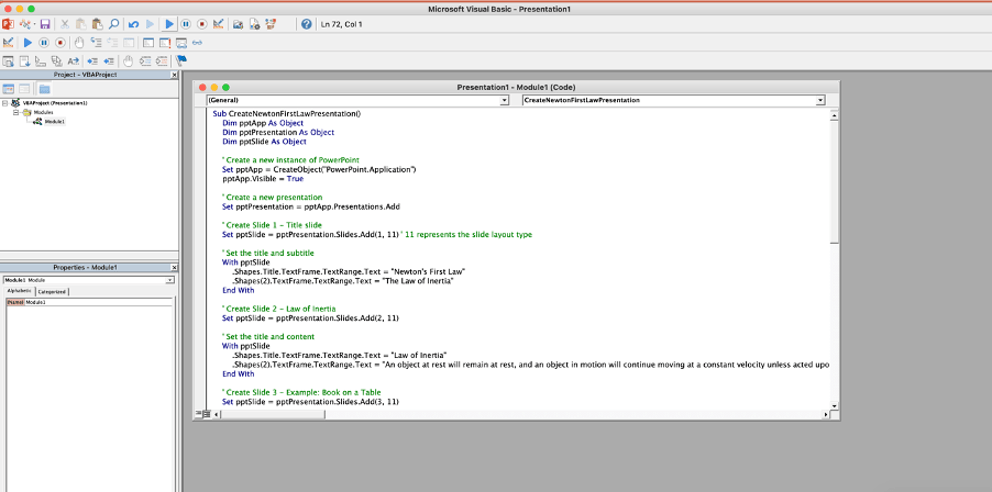
Task: Select Module1 in the project tree
Action: (54, 121)
